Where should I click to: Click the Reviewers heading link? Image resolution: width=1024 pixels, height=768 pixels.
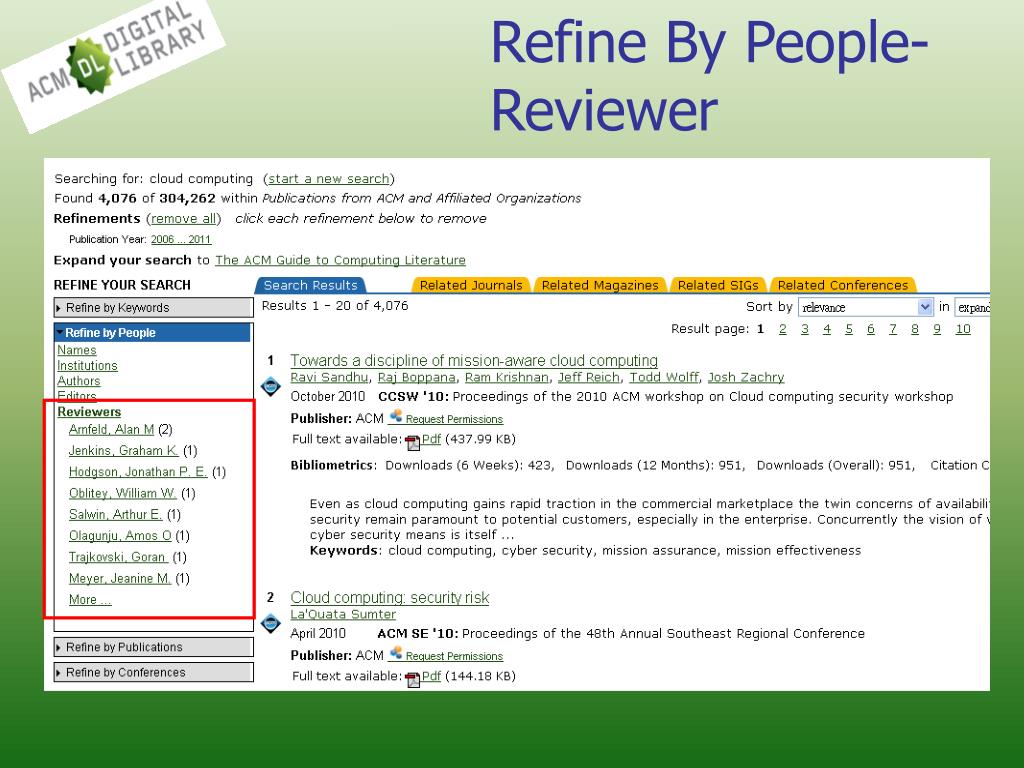[x=89, y=412]
